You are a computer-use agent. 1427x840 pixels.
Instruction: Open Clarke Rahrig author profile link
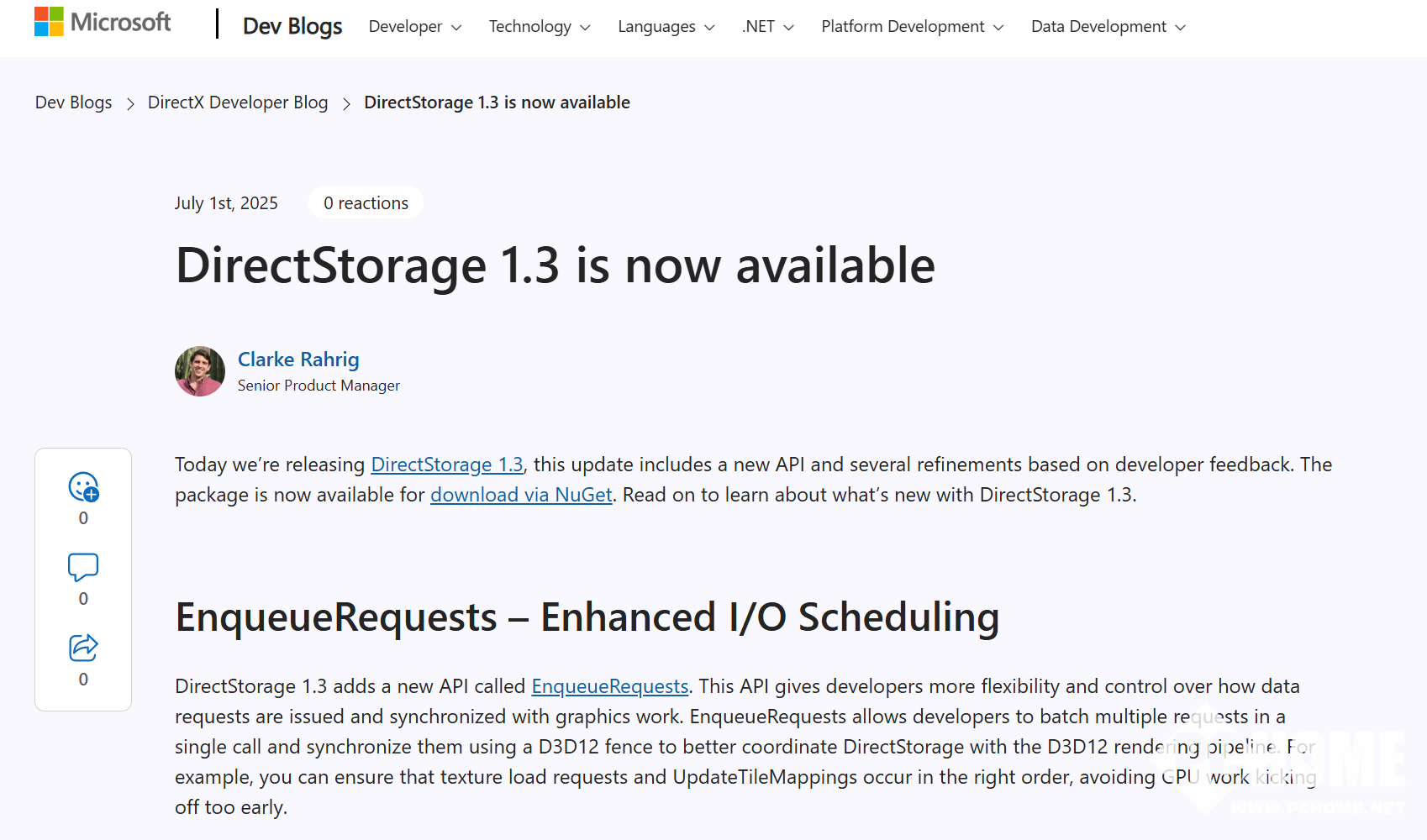(298, 360)
